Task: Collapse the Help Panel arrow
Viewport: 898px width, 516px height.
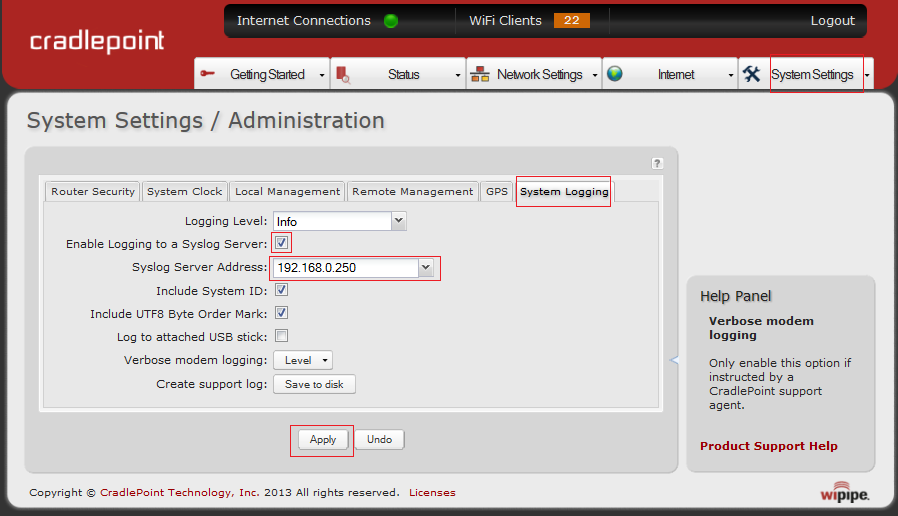Action: point(674,360)
